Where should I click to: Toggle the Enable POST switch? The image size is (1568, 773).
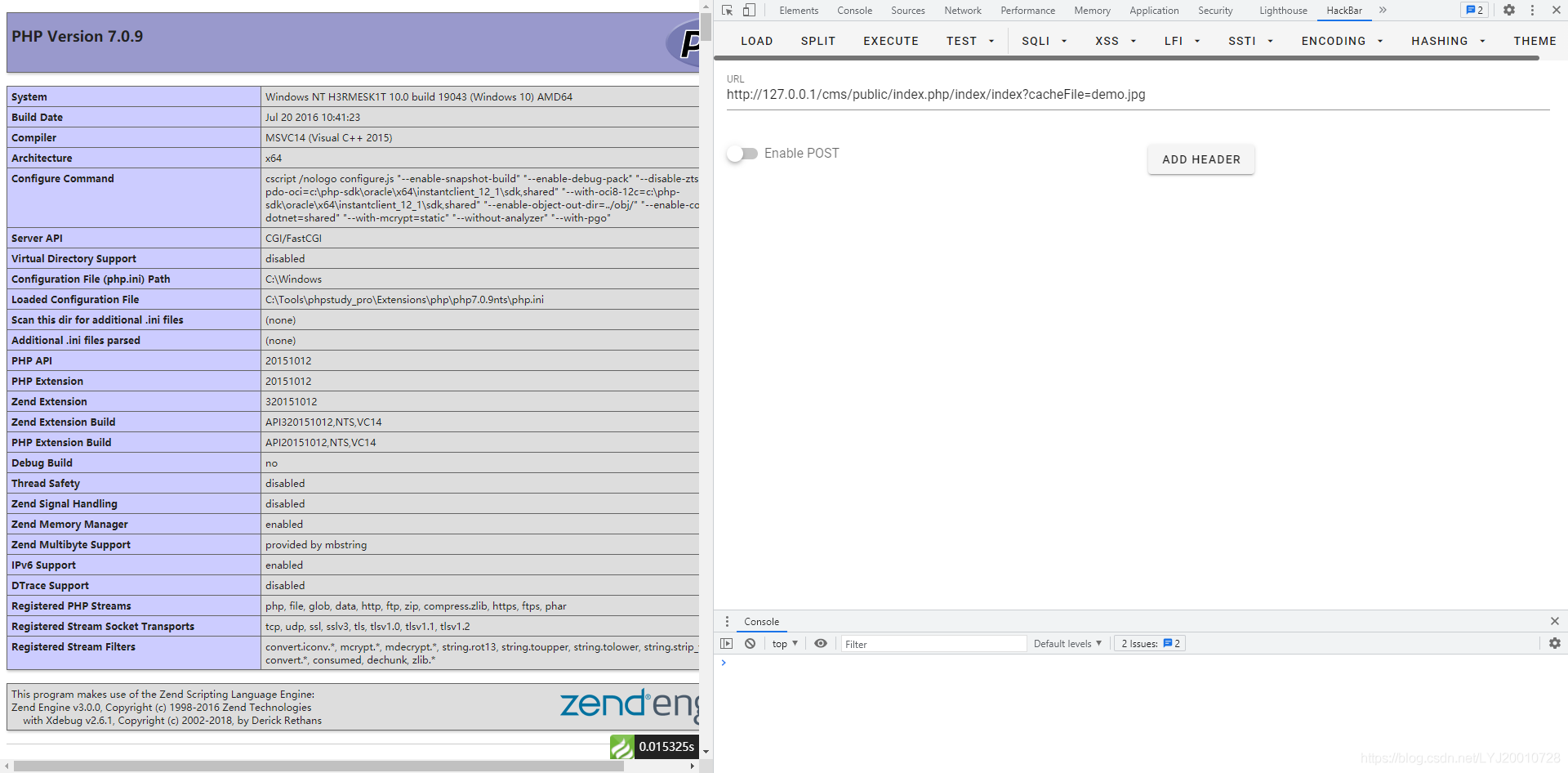pyautogui.click(x=742, y=154)
